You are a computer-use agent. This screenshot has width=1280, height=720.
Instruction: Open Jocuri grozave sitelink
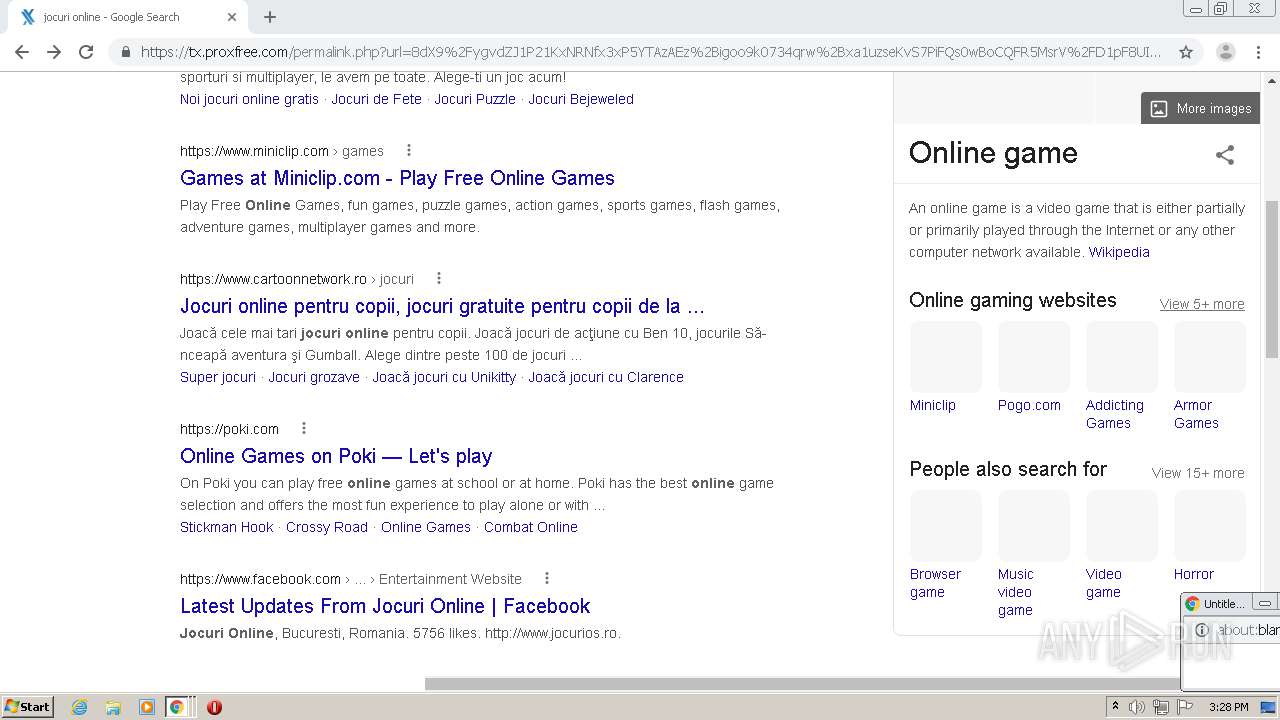314,377
